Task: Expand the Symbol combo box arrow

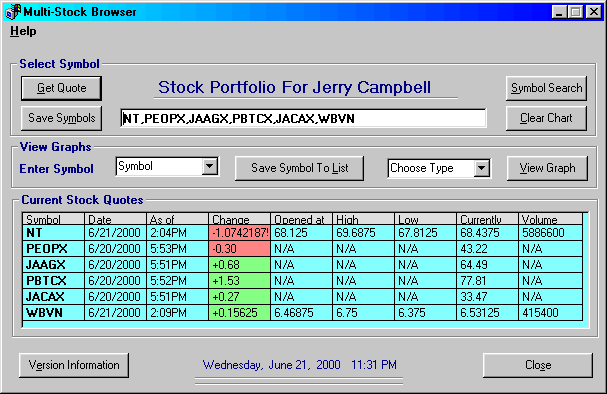Action: tap(209, 166)
